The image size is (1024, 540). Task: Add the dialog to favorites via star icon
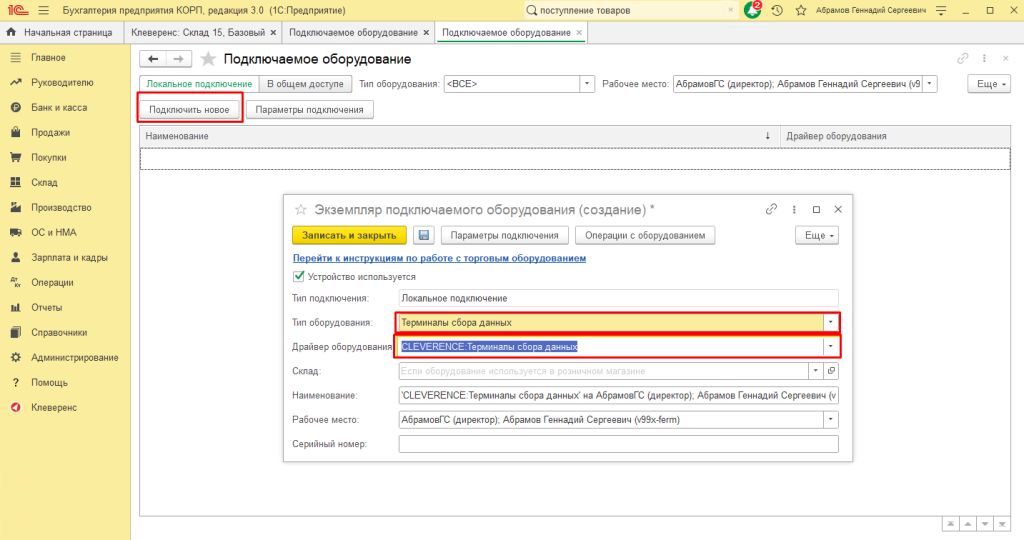[x=299, y=209]
